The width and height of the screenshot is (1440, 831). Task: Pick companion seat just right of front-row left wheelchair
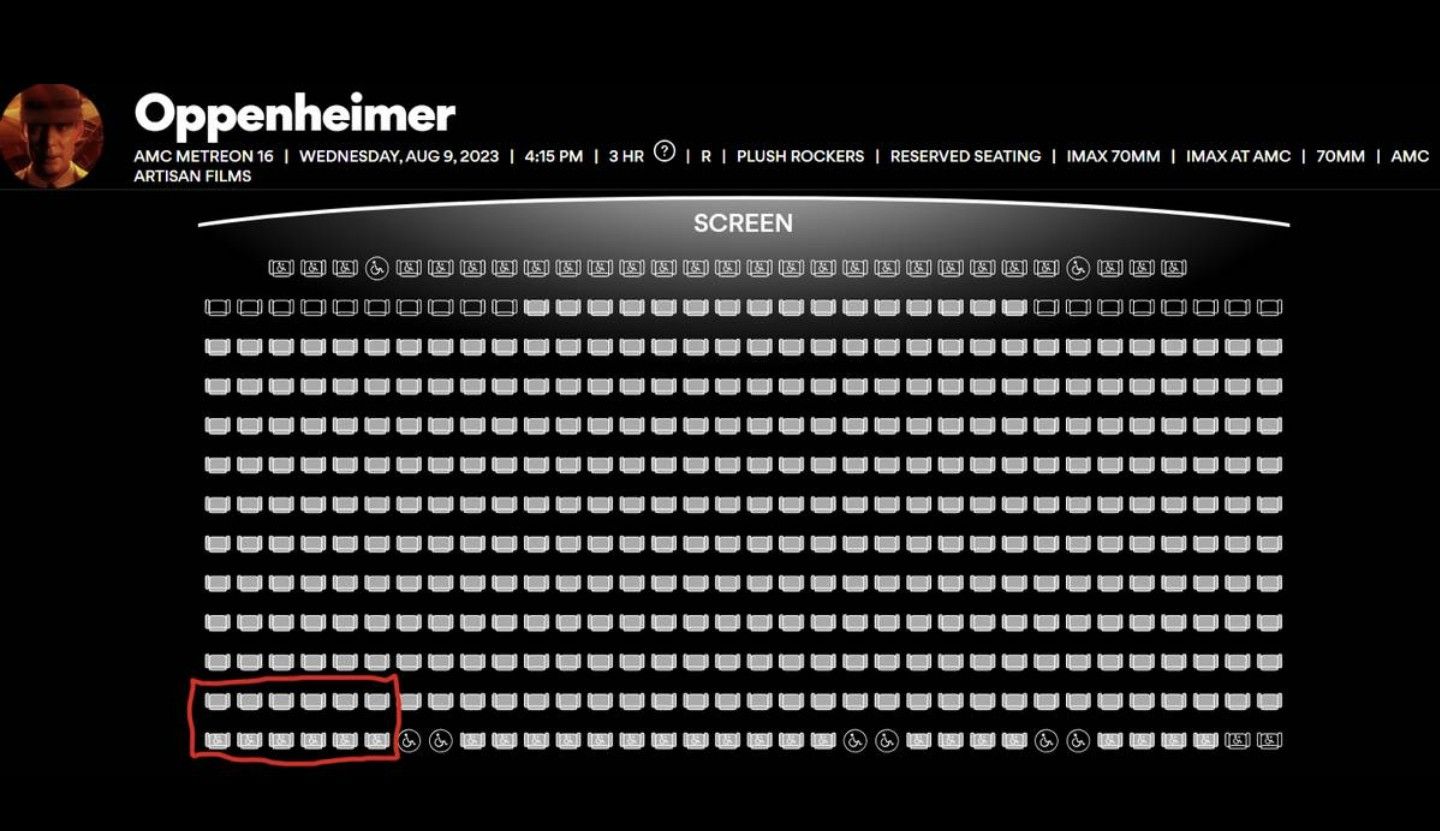pyautogui.click(x=408, y=268)
